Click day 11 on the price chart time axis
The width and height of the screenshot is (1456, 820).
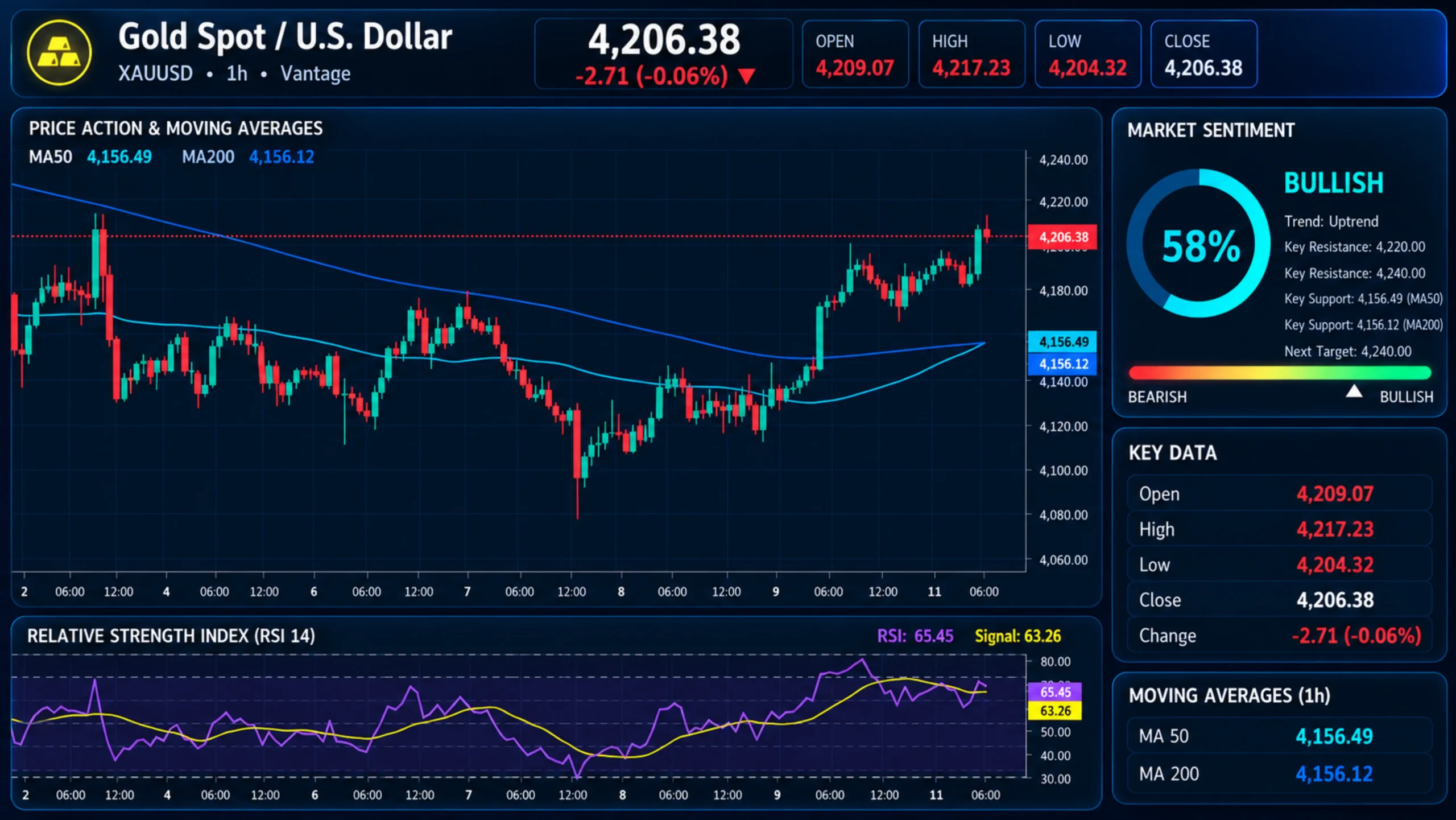click(x=934, y=591)
